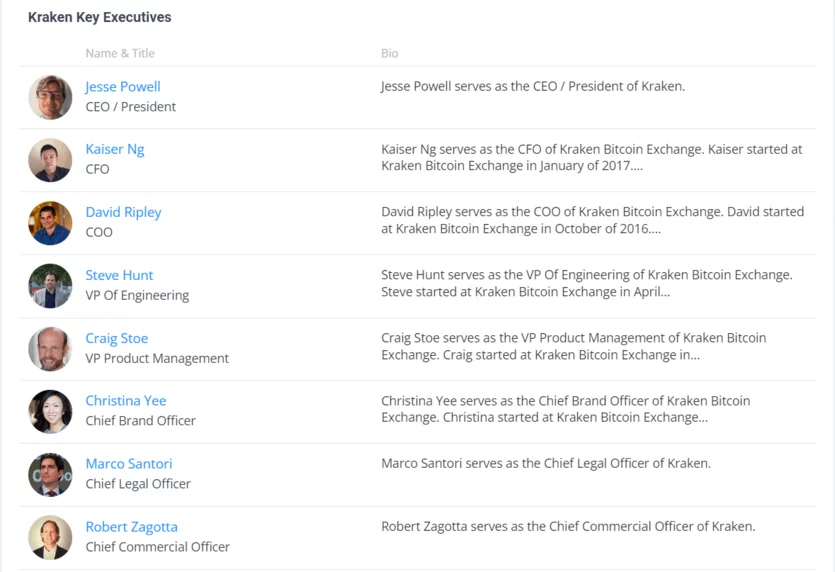The height and width of the screenshot is (572, 835).
Task: Click the Craig Stoe link
Action: tap(116, 338)
